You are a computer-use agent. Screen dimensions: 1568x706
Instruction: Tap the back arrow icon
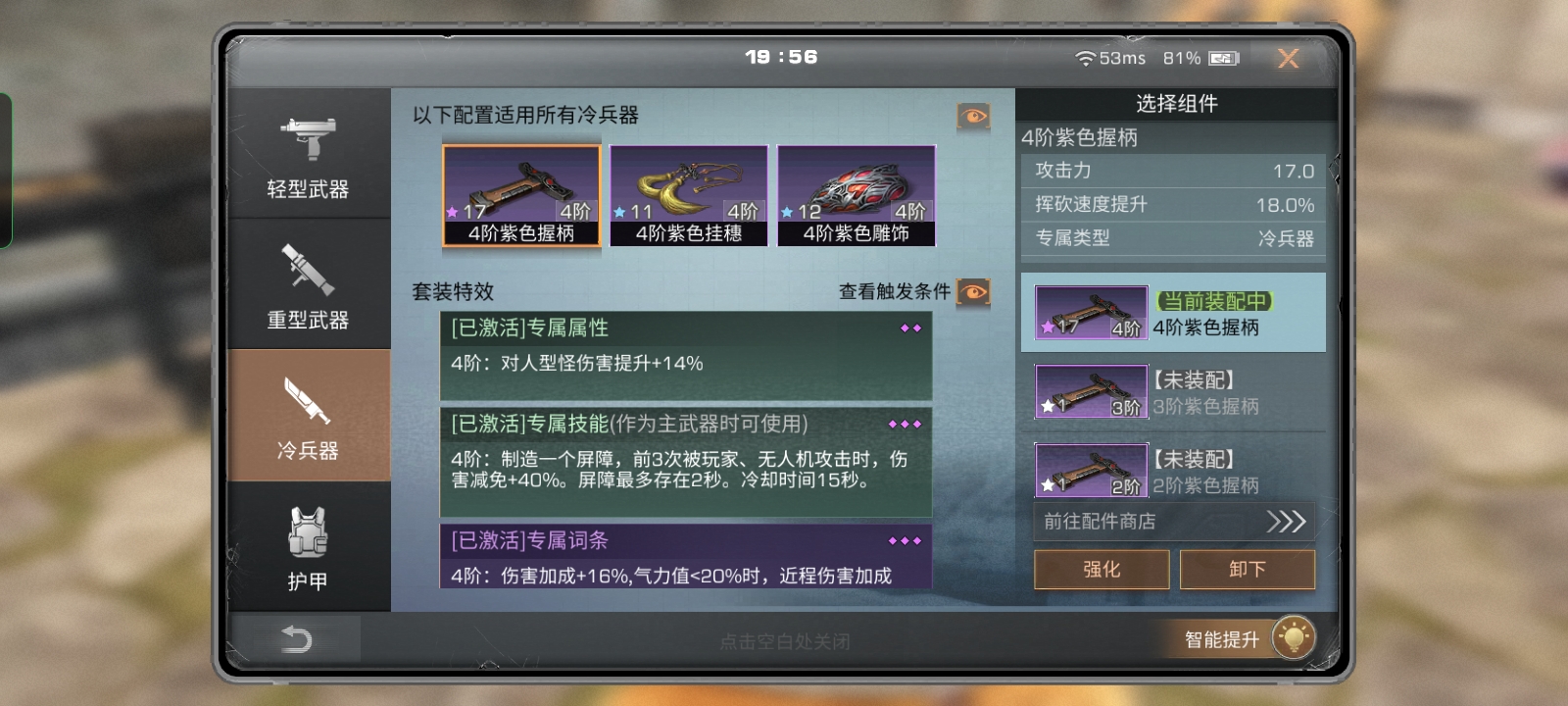tap(296, 640)
